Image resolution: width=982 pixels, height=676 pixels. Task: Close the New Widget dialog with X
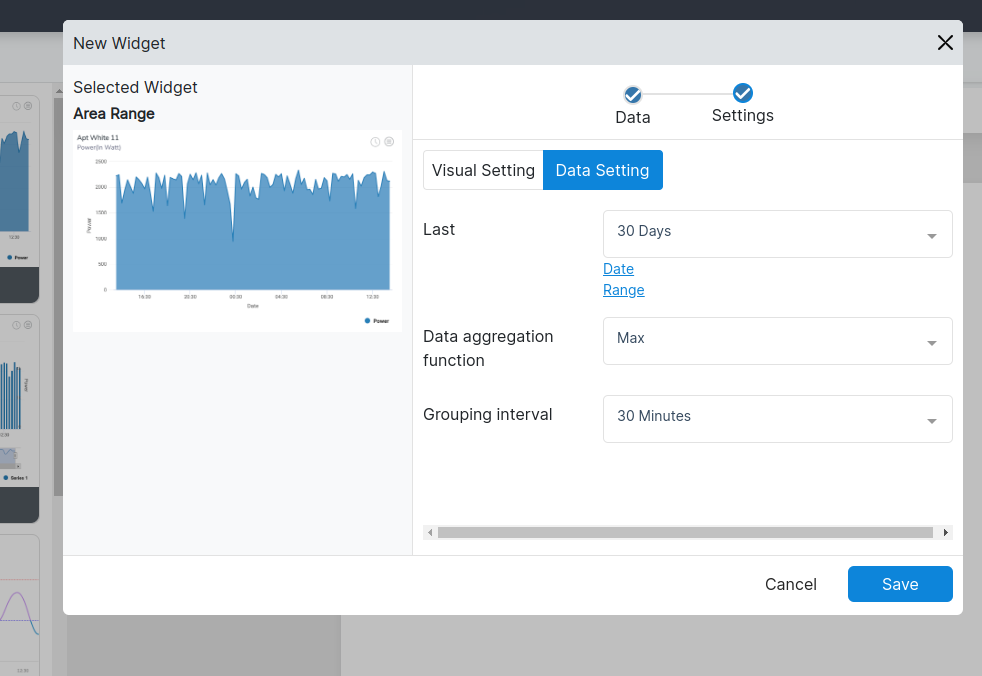click(x=944, y=42)
